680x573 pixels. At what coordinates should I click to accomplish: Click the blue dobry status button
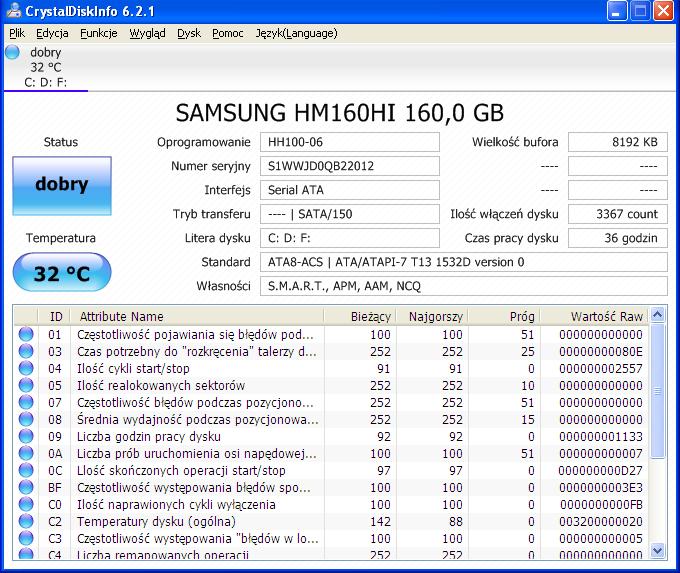tap(62, 186)
